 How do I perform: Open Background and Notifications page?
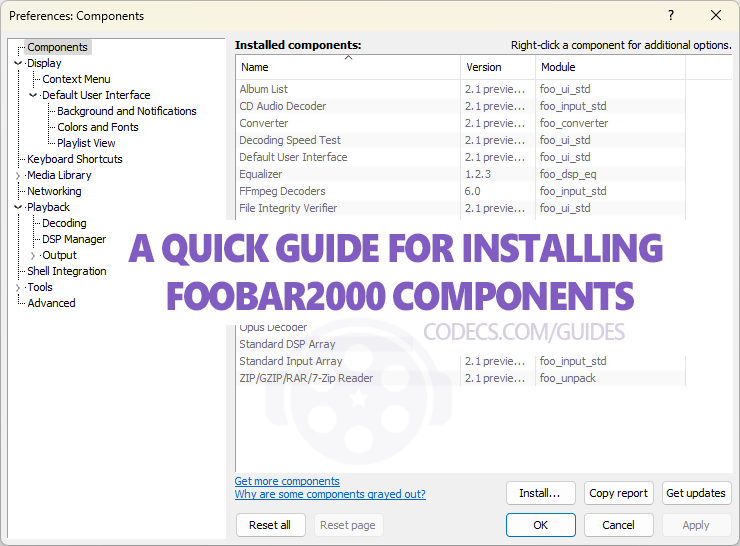point(126,111)
